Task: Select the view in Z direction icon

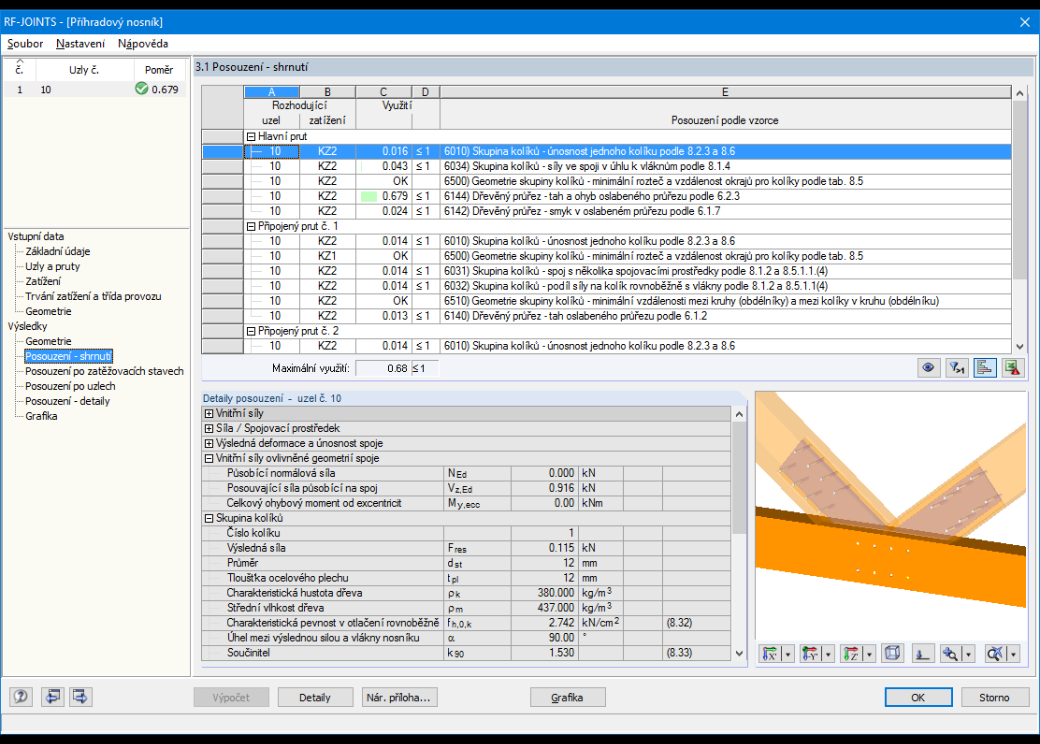Action: pos(851,654)
